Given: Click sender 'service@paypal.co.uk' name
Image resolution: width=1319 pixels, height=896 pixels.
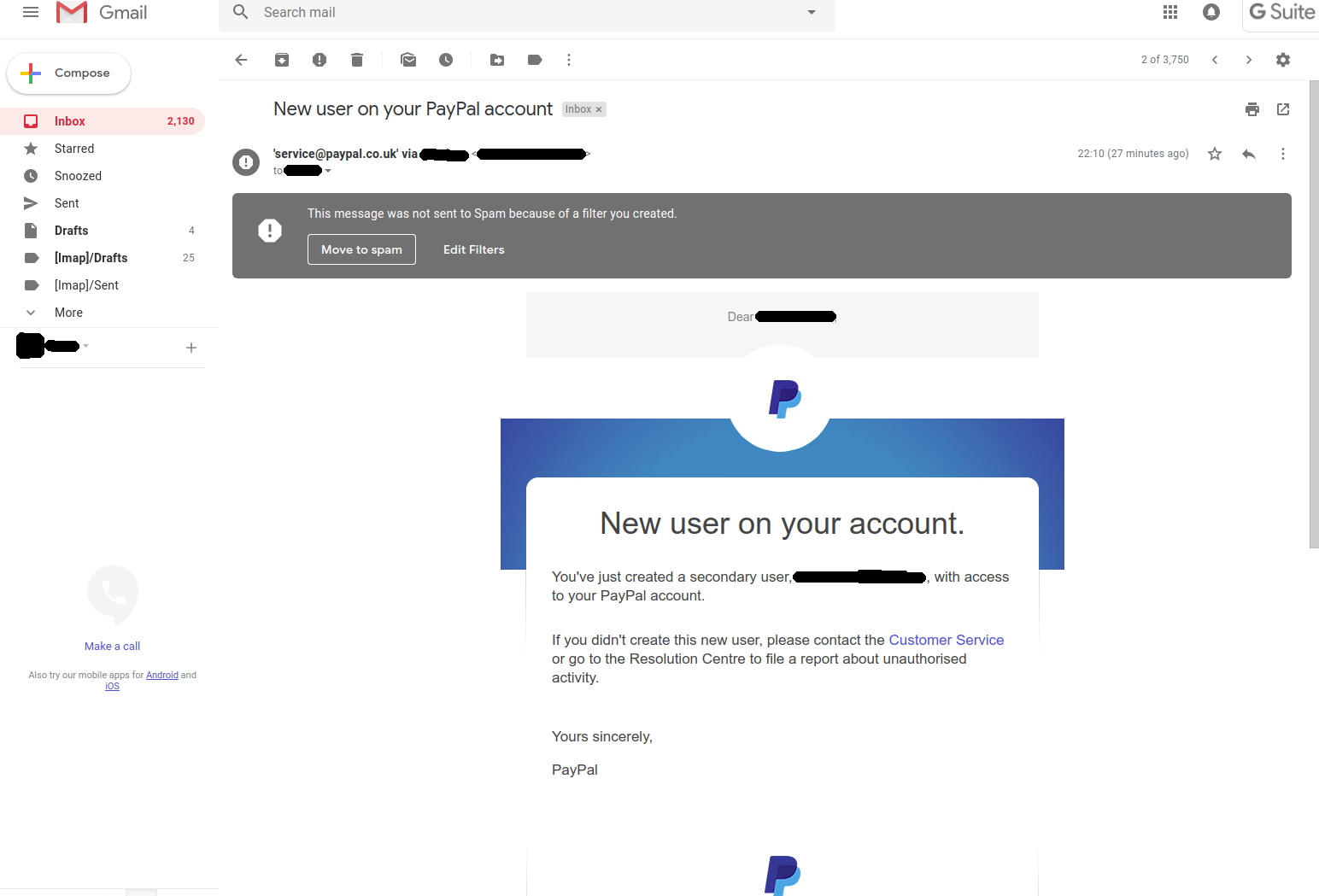Looking at the screenshot, I should point(336,154).
